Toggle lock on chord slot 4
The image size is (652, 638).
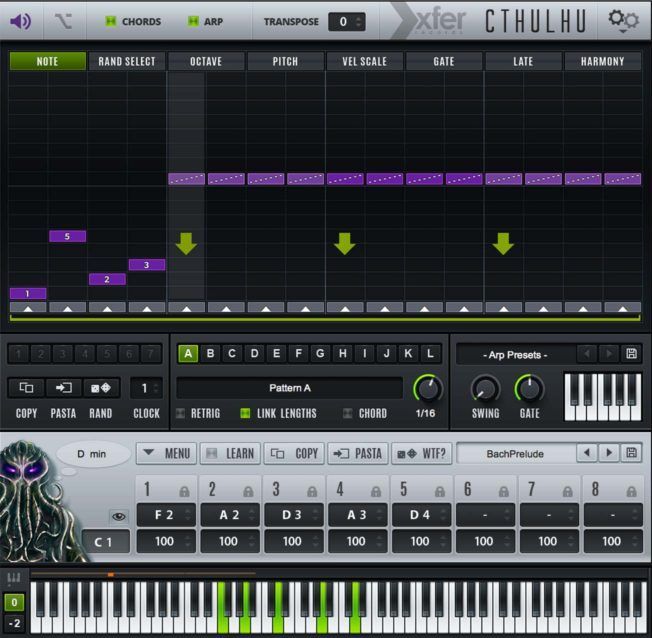point(376,491)
